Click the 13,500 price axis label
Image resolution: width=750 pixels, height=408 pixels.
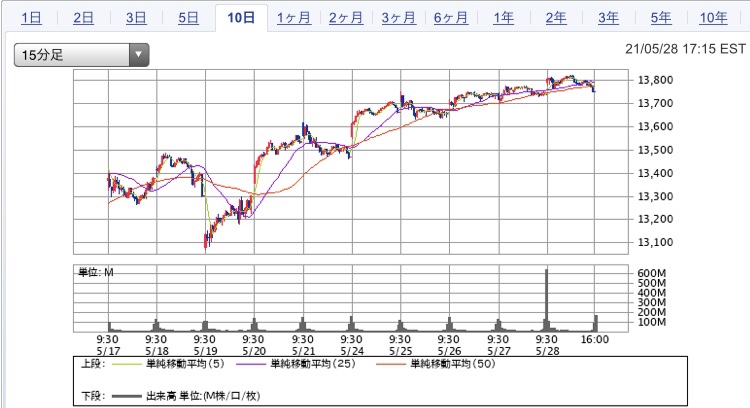pos(655,150)
